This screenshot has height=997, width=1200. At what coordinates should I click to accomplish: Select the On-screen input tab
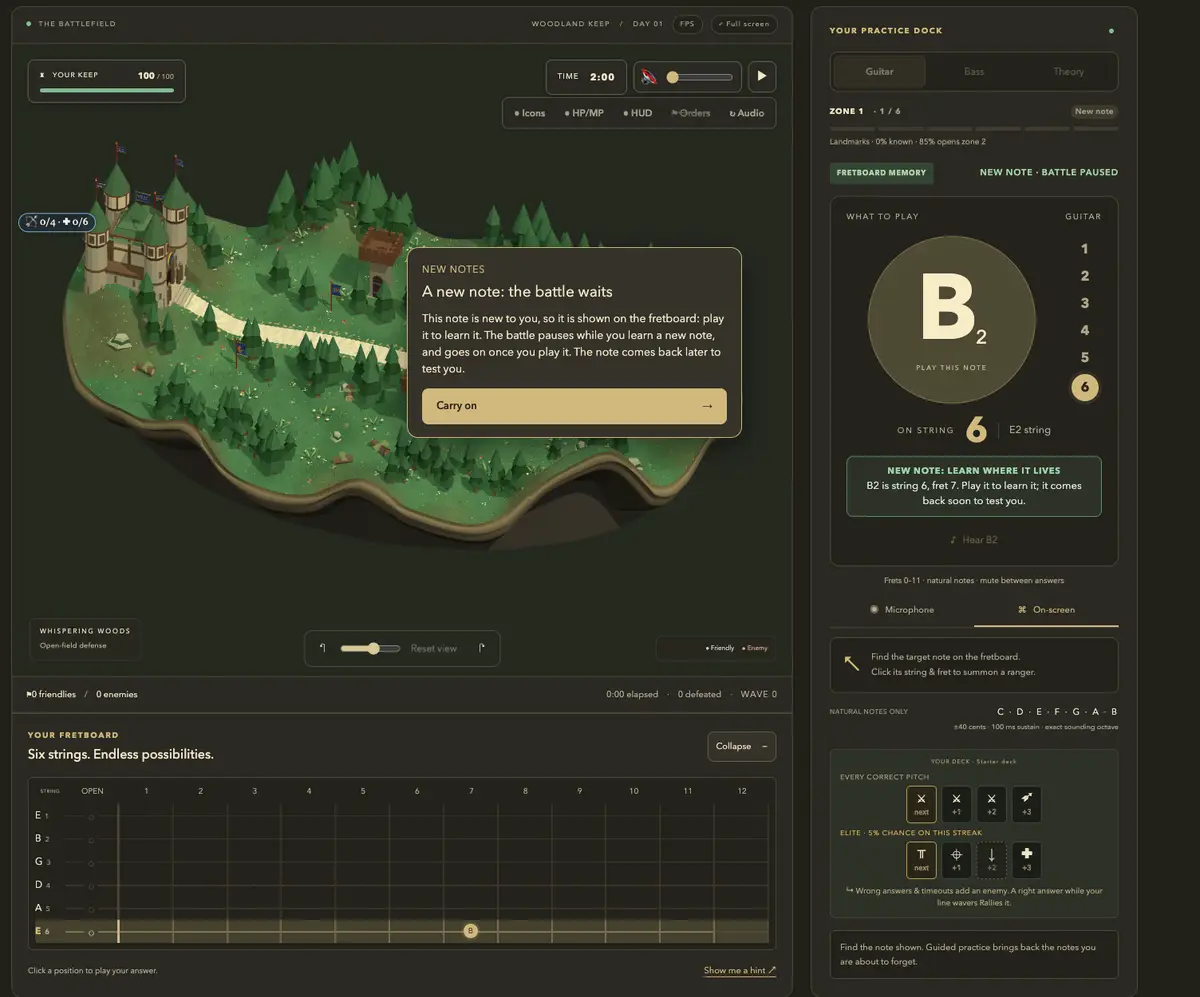click(1046, 609)
